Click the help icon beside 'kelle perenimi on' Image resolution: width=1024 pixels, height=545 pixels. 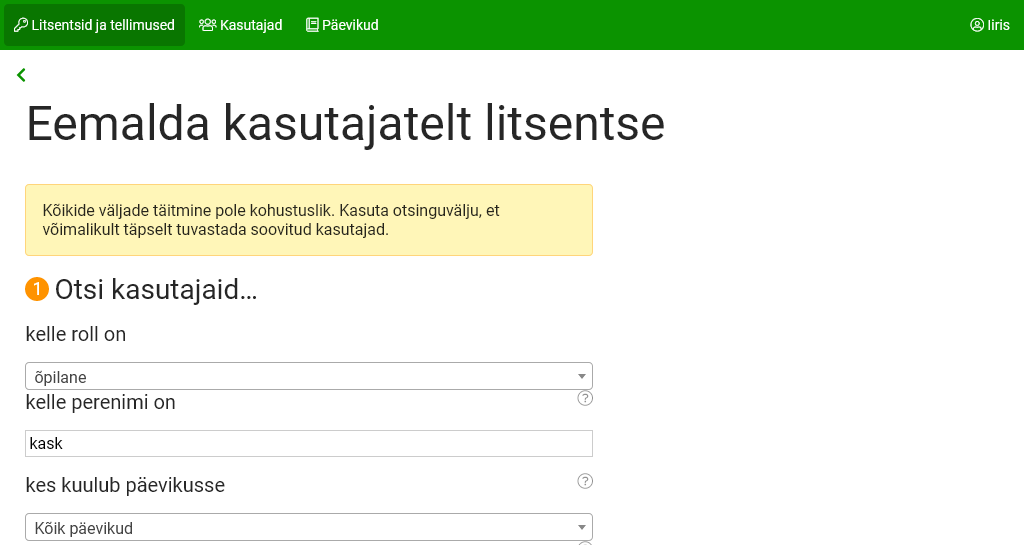coord(585,398)
